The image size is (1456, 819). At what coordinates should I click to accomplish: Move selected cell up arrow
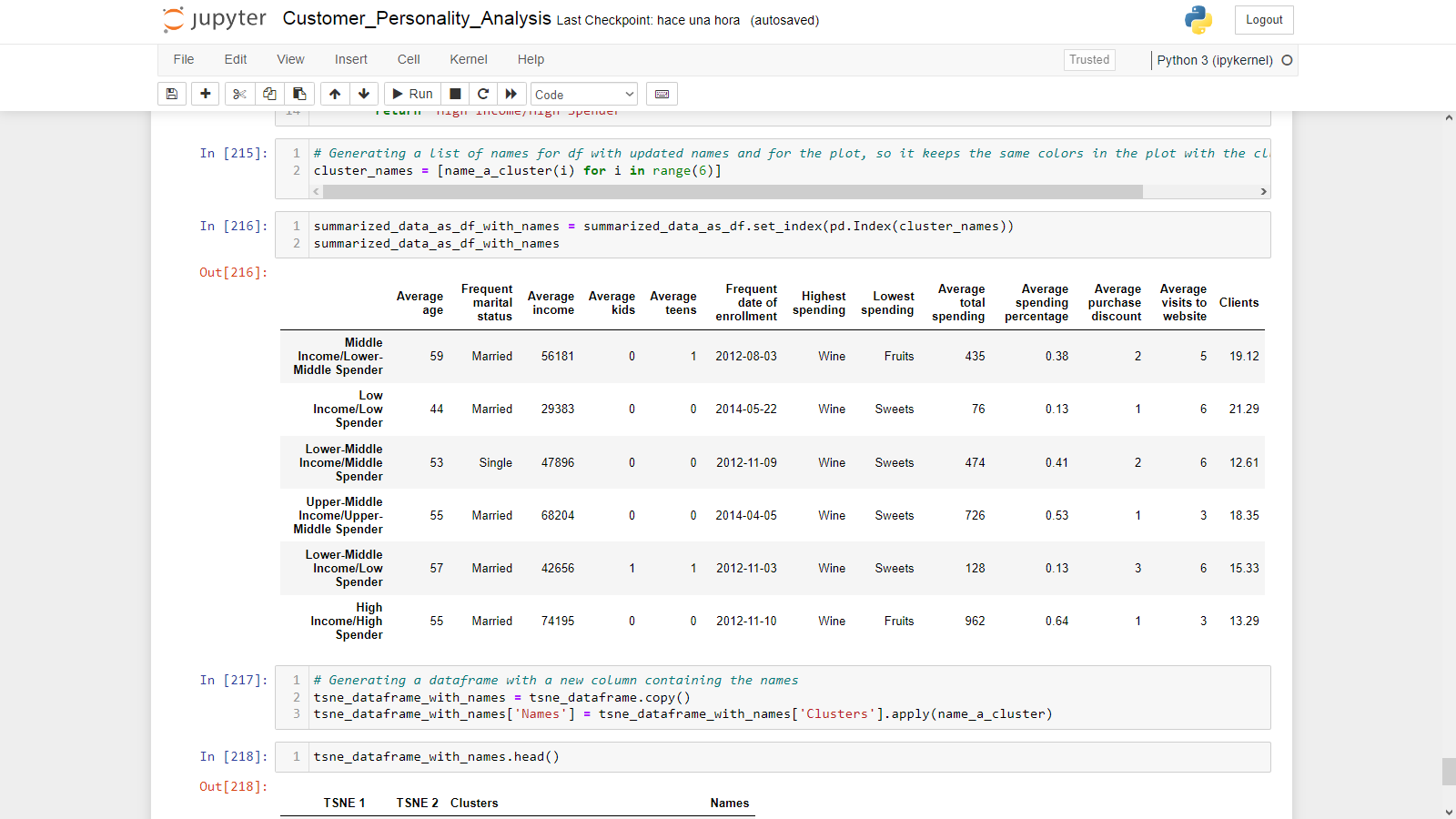pyautogui.click(x=335, y=94)
